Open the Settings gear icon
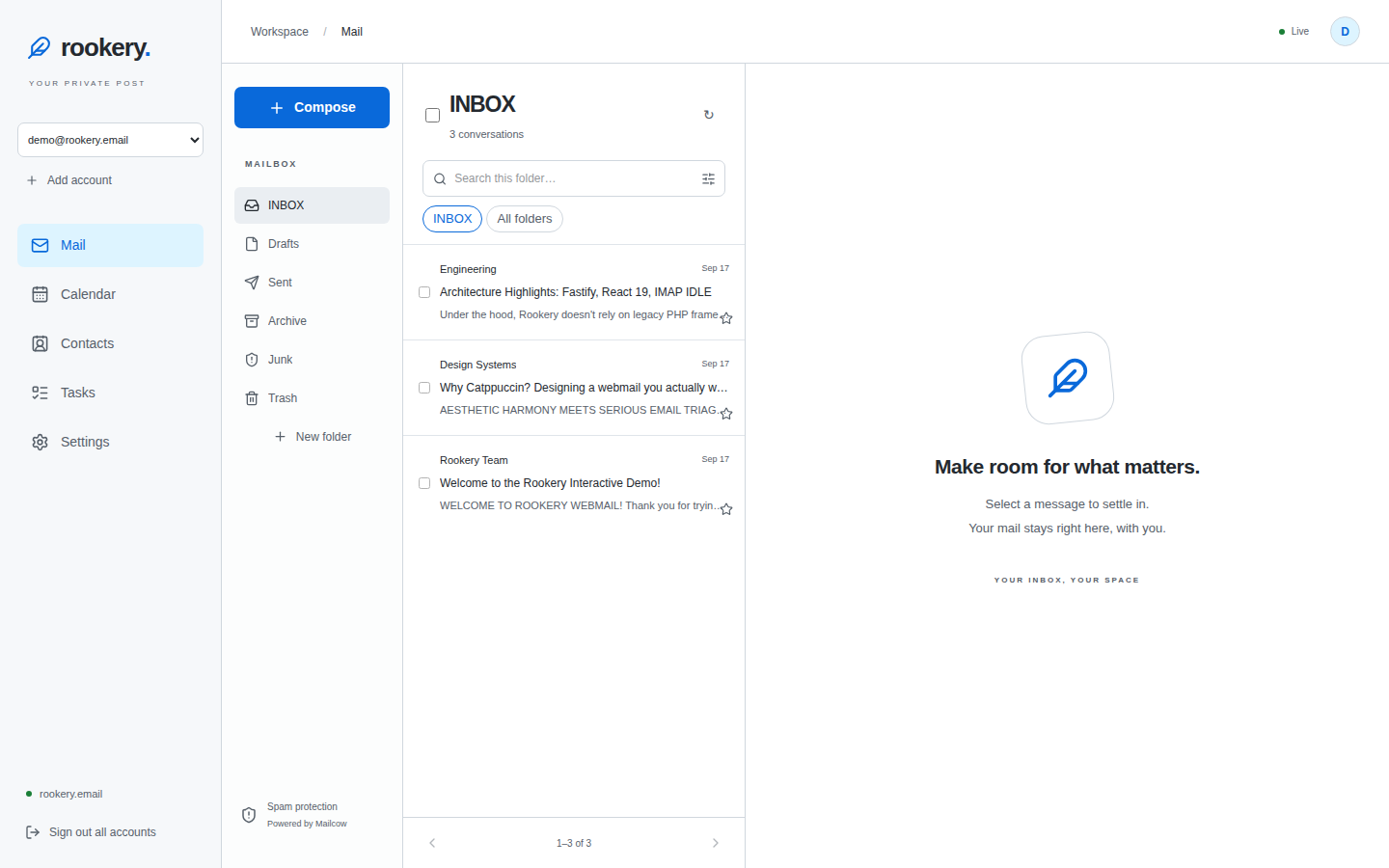 pos(40,442)
